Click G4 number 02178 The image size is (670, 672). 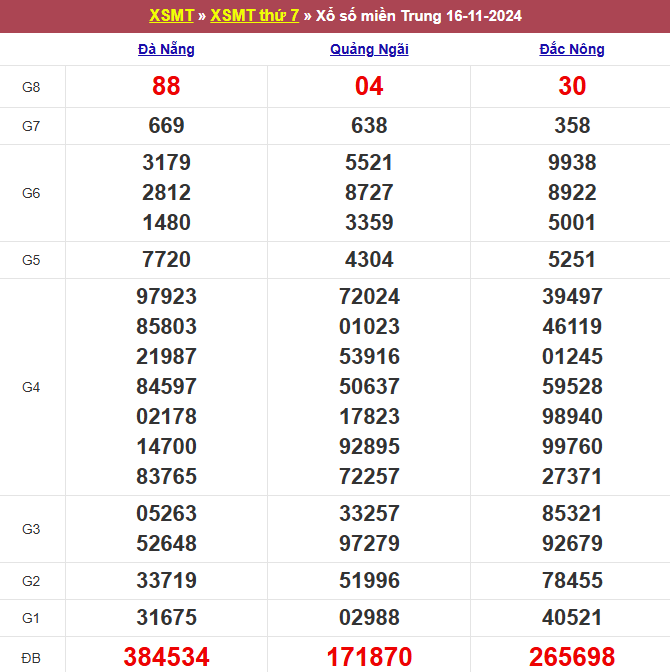166,416
